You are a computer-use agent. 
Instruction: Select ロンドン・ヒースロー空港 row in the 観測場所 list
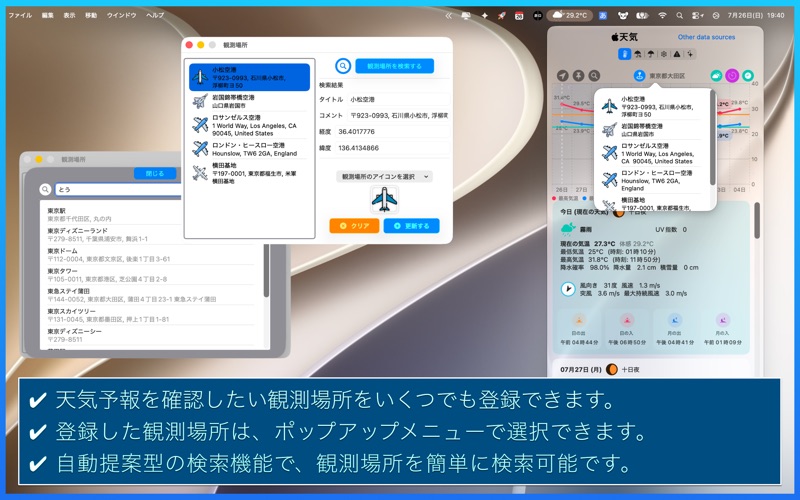(249, 149)
